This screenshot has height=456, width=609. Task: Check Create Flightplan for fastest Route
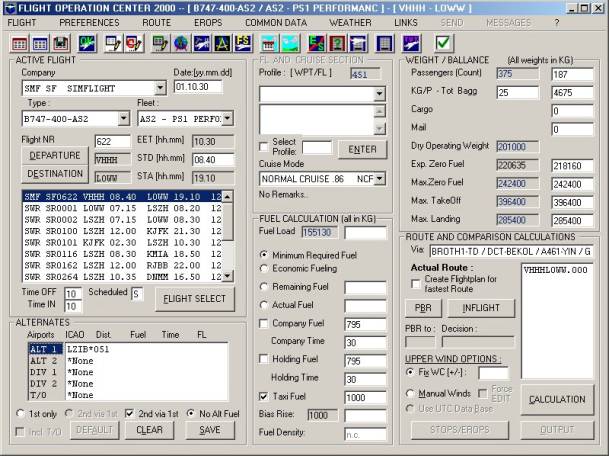[x=416, y=284]
